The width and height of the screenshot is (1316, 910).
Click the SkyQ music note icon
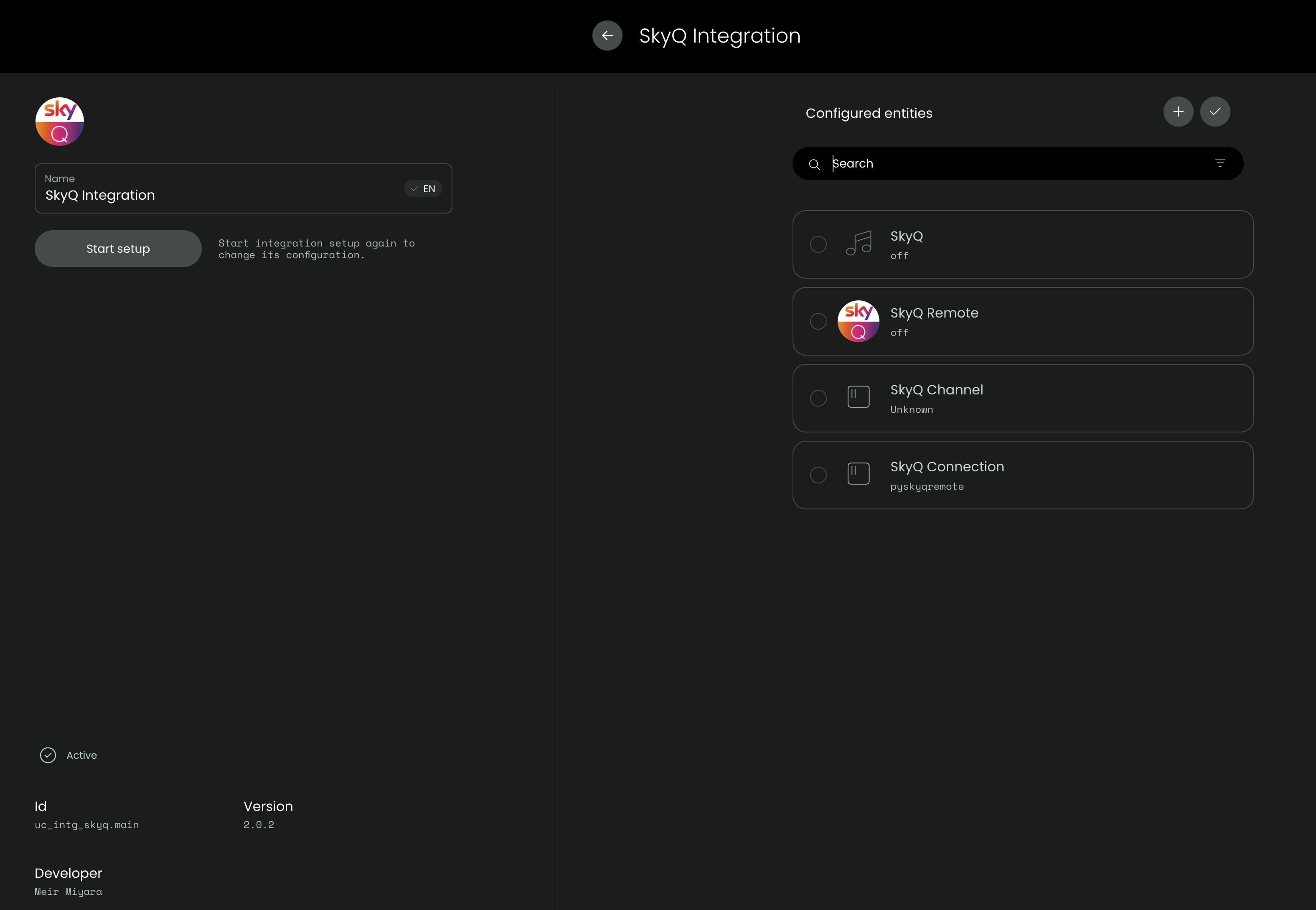click(858, 244)
